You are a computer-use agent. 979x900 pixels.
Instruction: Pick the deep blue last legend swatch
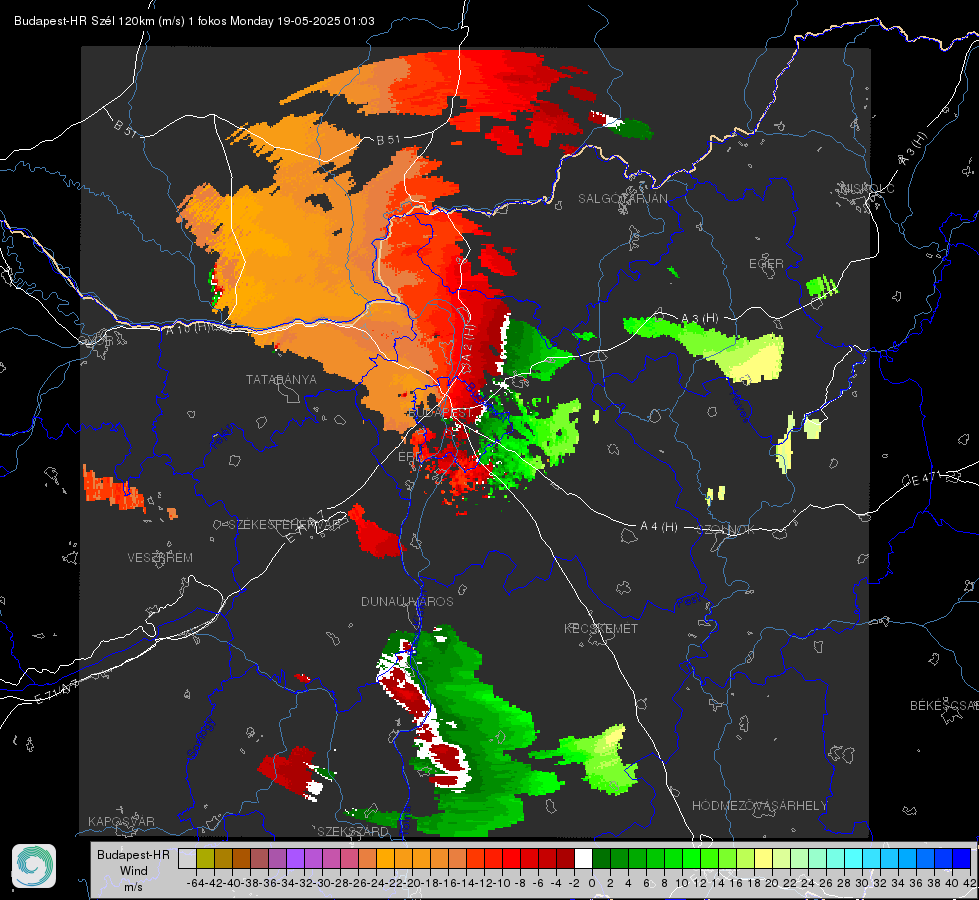(962, 858)
